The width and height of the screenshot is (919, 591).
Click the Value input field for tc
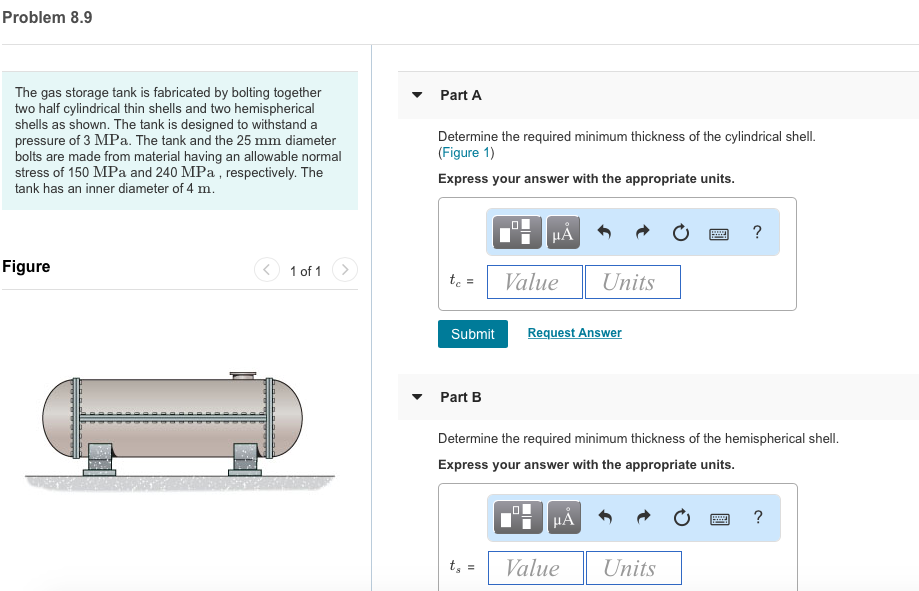pos(534,281)
